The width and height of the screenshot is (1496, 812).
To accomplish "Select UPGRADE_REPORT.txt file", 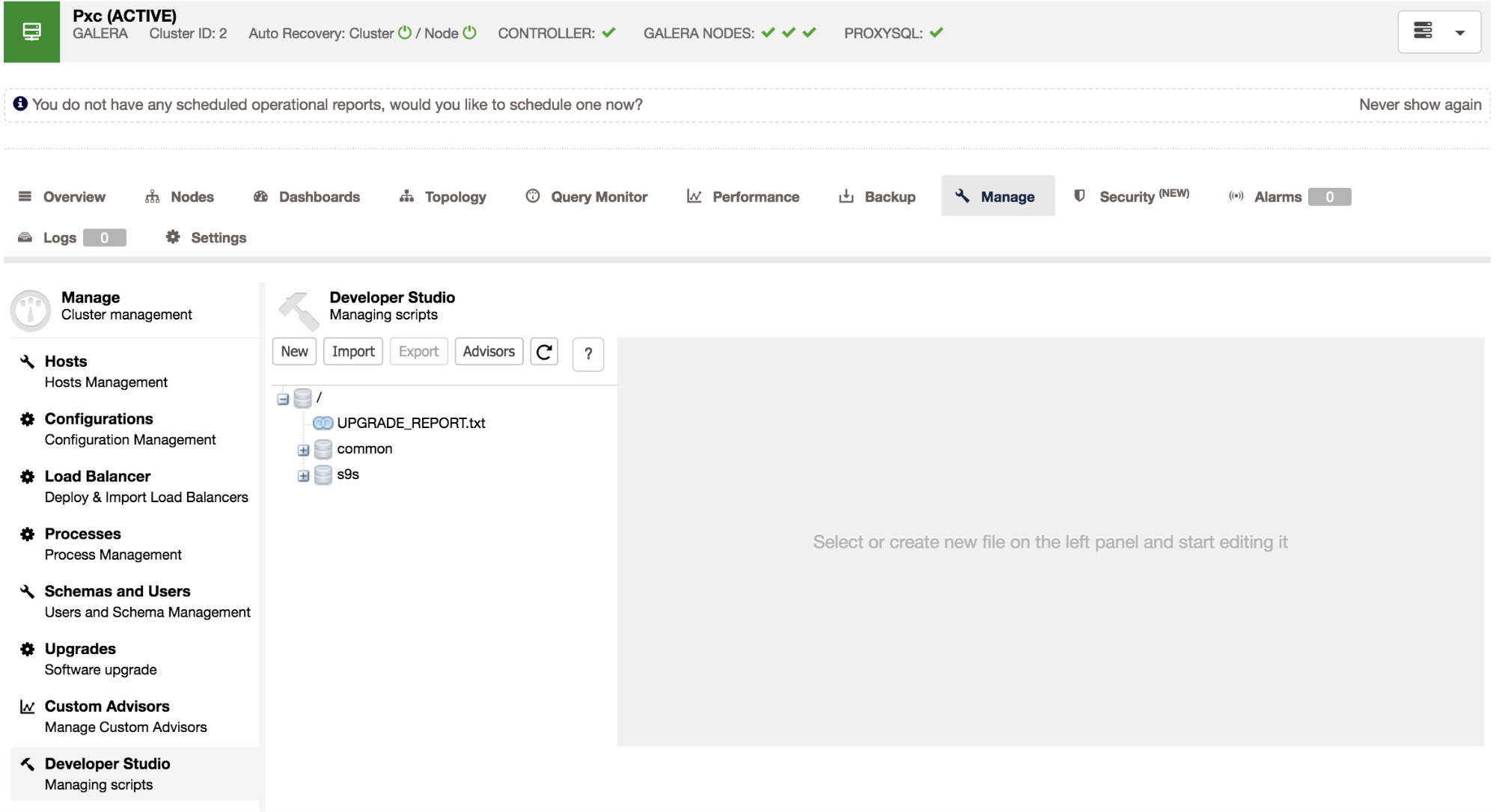I will [411, 423].
